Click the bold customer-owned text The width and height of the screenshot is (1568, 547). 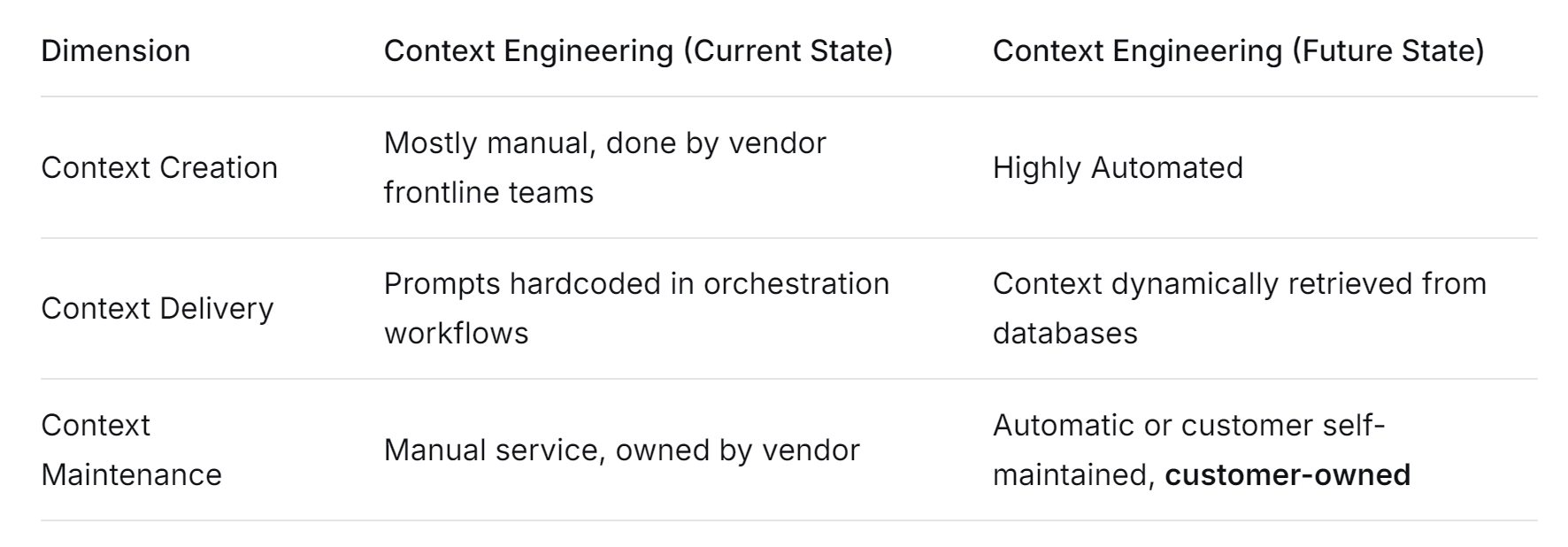(x=1287, y=474)
